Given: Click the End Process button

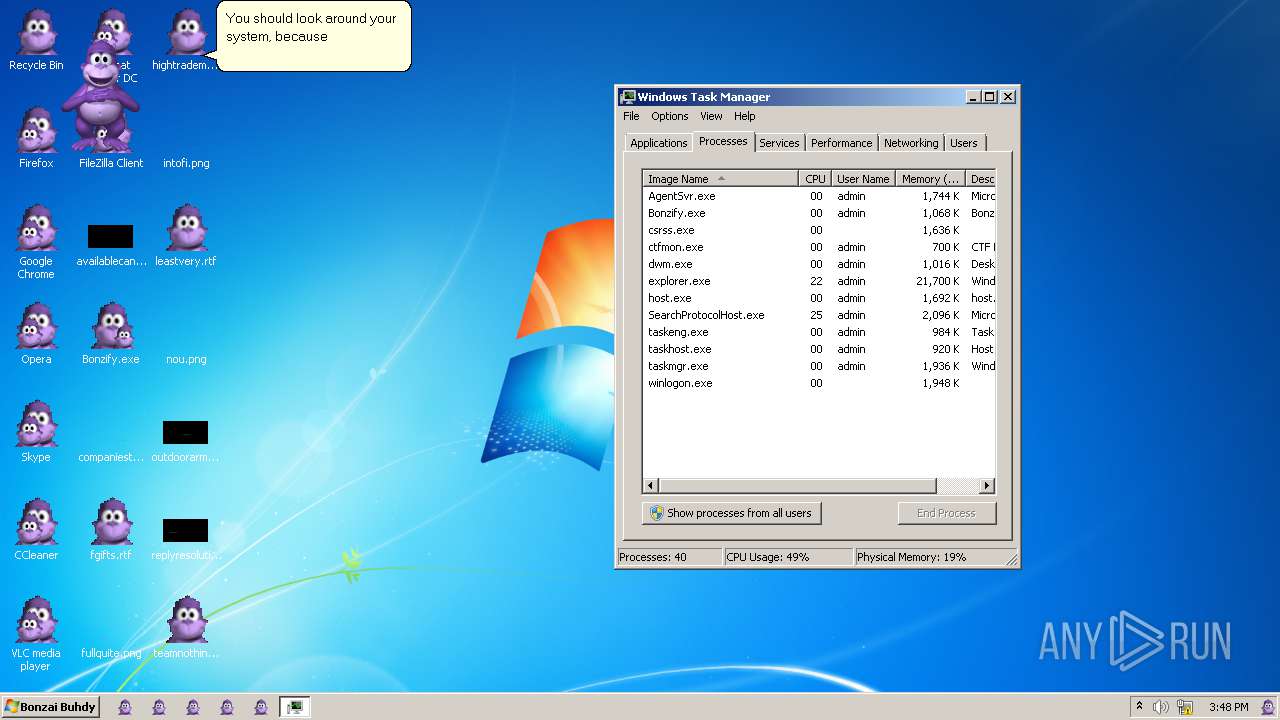Looking at the screenshot, I should click(946, 513).
